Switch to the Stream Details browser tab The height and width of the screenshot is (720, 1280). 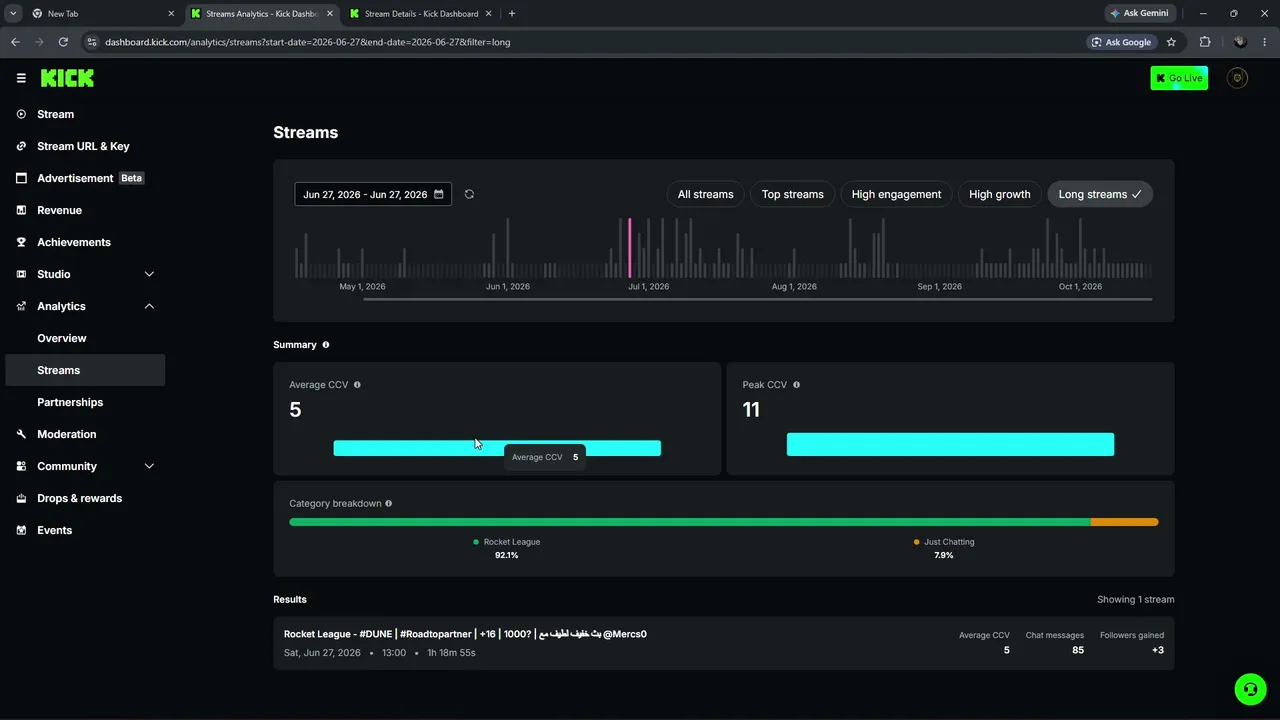pos(421,14)
